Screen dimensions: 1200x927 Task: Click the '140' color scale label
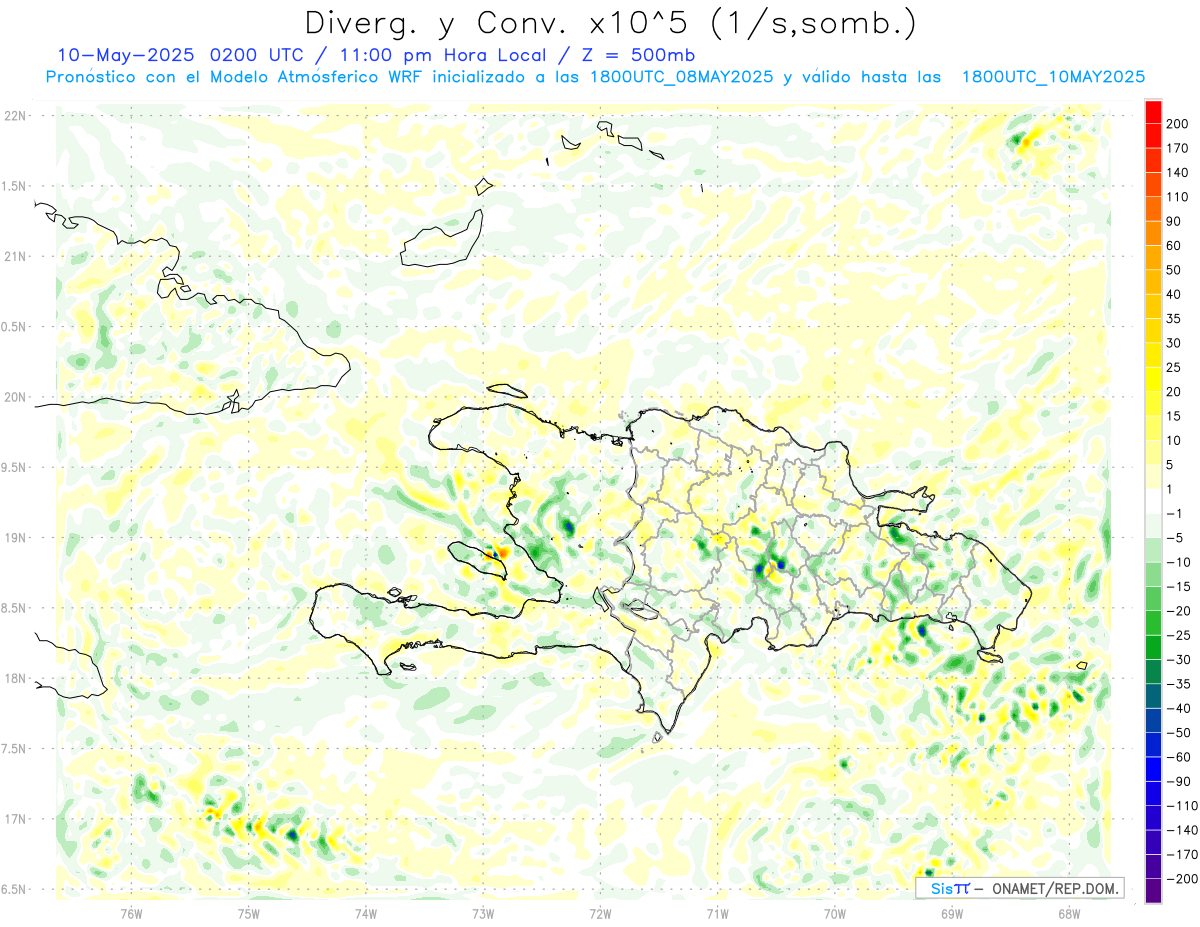pyautogui.click(x=1177, y=172)
